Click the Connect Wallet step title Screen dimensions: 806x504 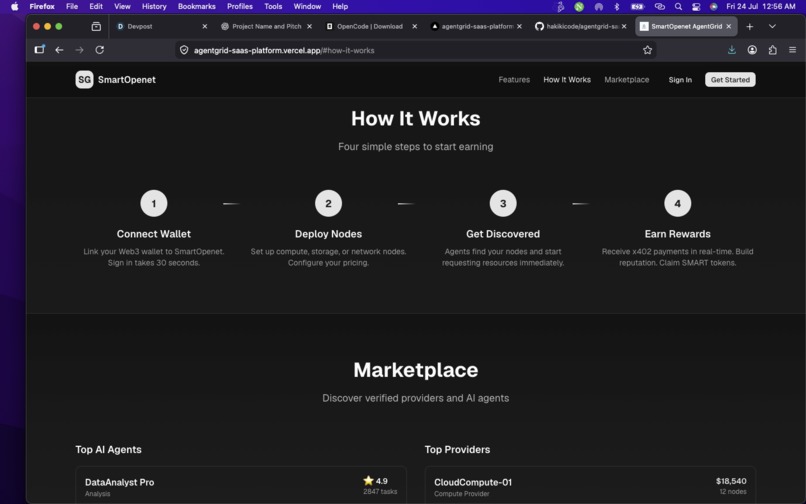pyautogui.click(x=154, y=233)
